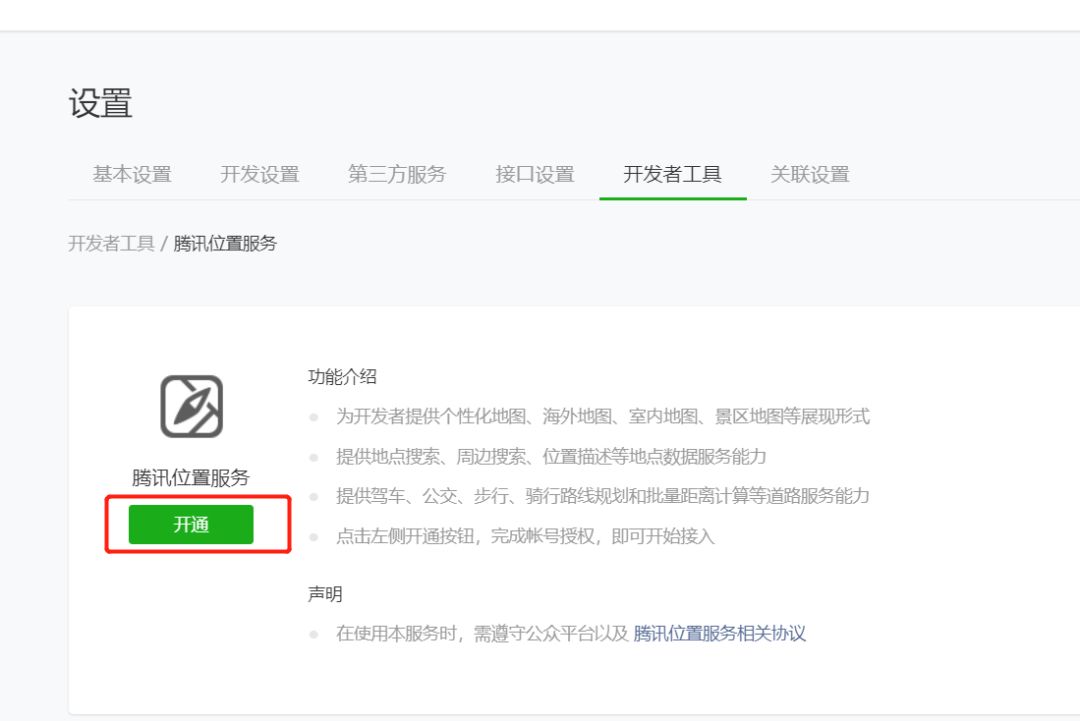Screen dimensions: 1080x721
Task: Click the line about 驾车 and 公交 route planning
Action: (x=603, y=496)
